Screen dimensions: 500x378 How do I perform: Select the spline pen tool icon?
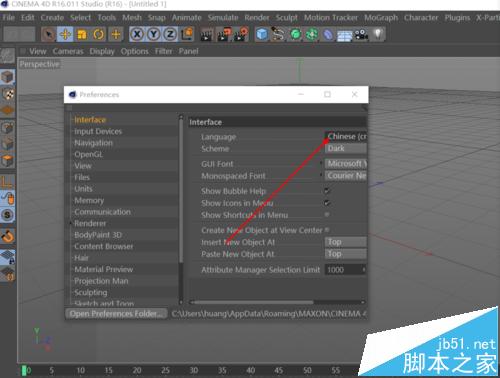pyautogui.click(x=279, y=34)
